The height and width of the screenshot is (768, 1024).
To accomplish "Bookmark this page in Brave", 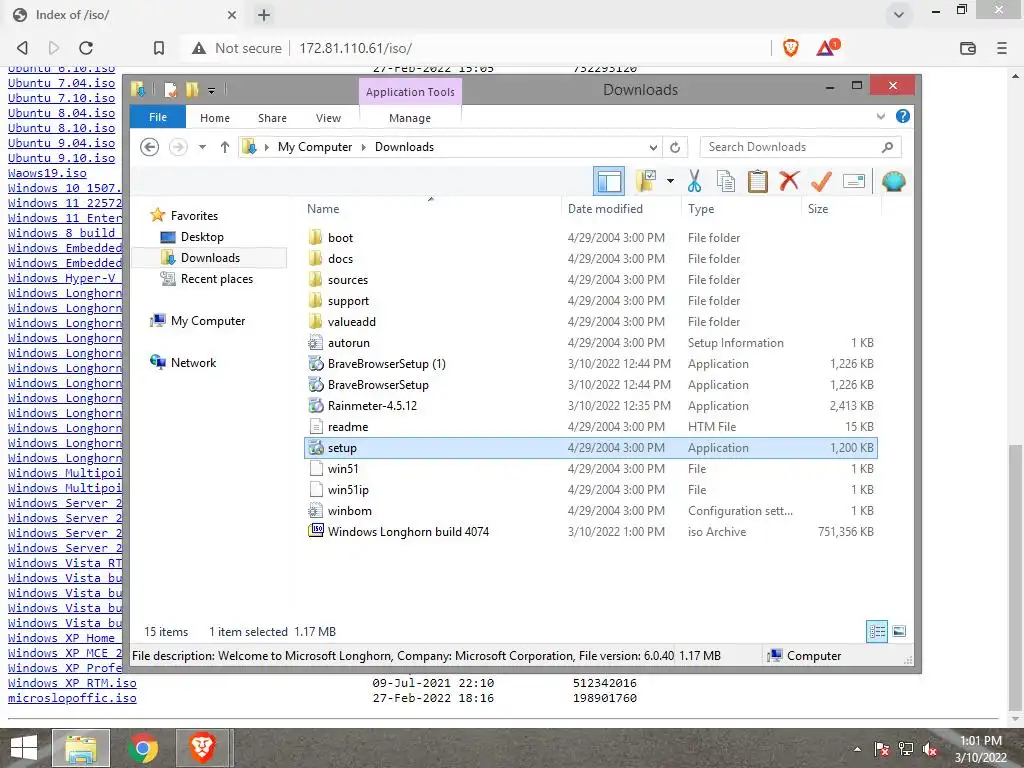I will [159, 48].
